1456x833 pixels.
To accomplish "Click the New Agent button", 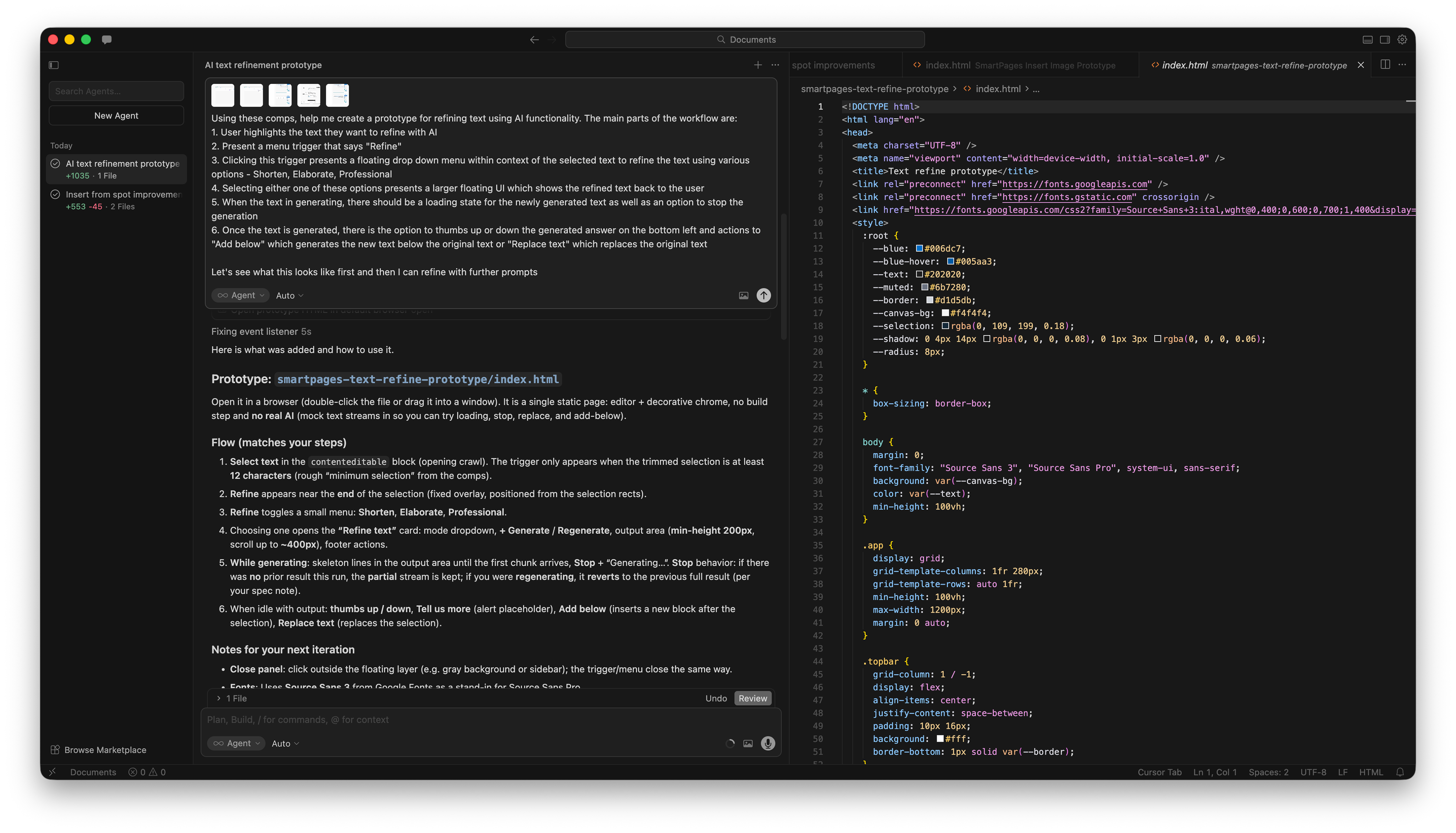I will (116, 116).
